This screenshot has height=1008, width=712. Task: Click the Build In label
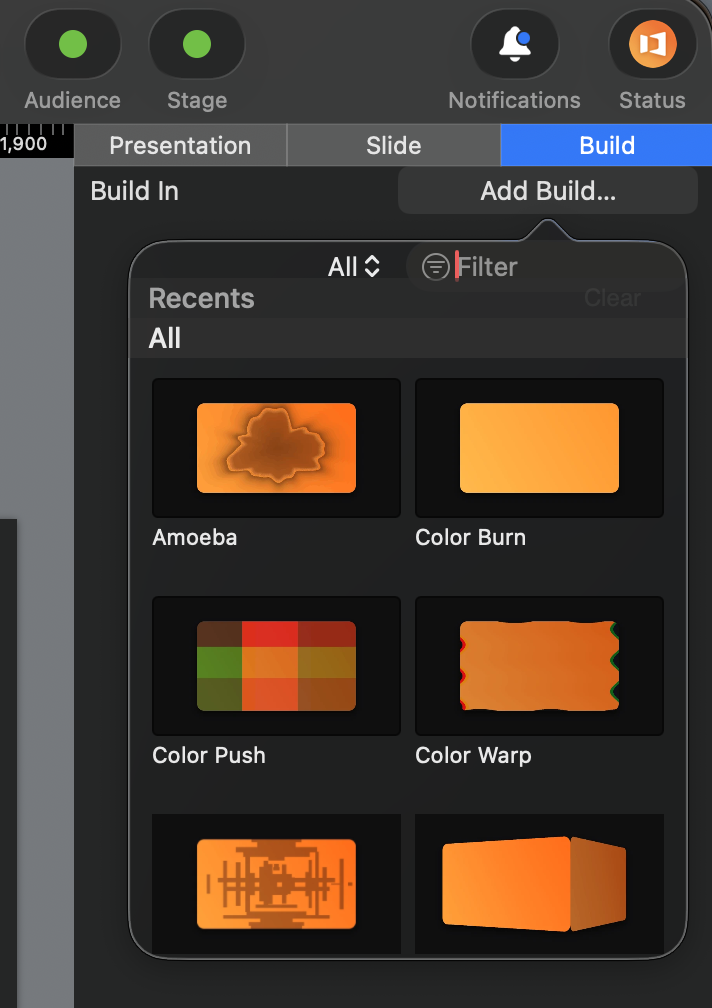(x=134, y=191)
